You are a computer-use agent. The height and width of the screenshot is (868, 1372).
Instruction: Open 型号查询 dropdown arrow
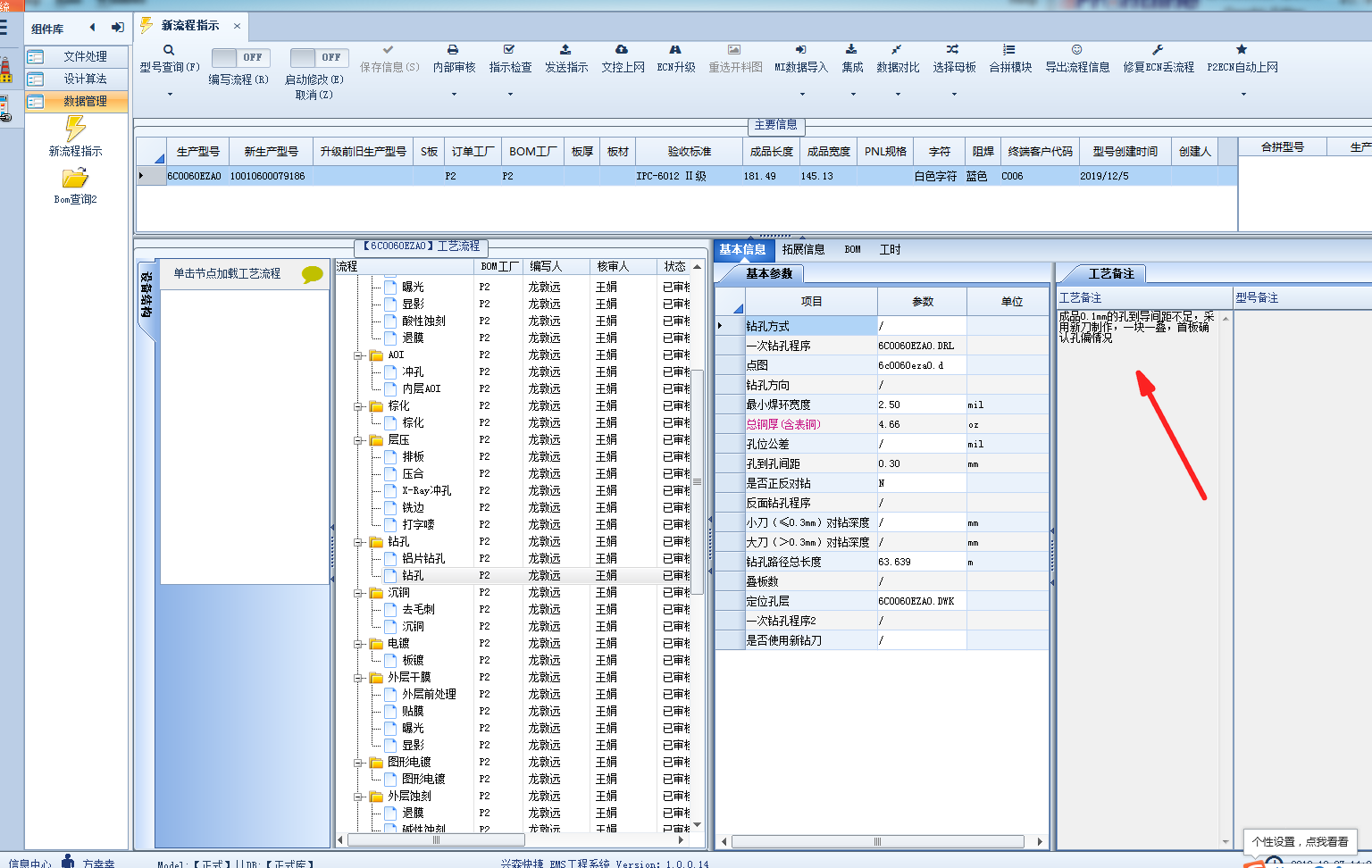click(170, 94)
